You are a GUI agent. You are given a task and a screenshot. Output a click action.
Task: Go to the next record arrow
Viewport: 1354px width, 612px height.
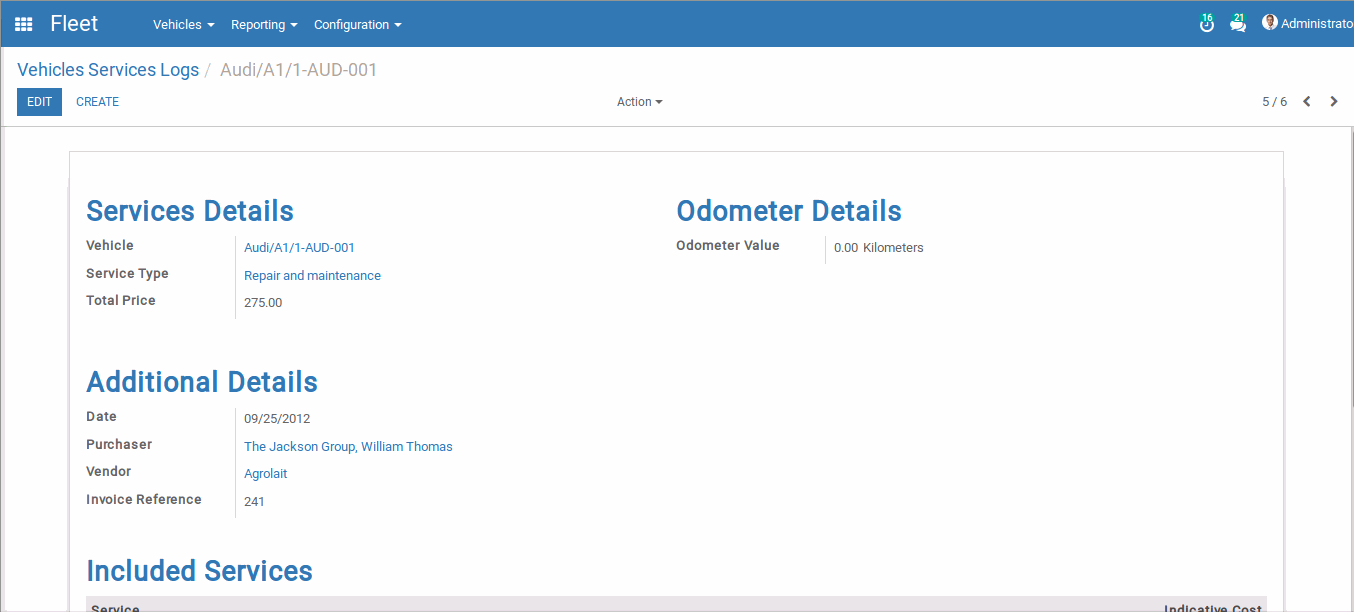pyautogui.click(x=1334, y=101)
